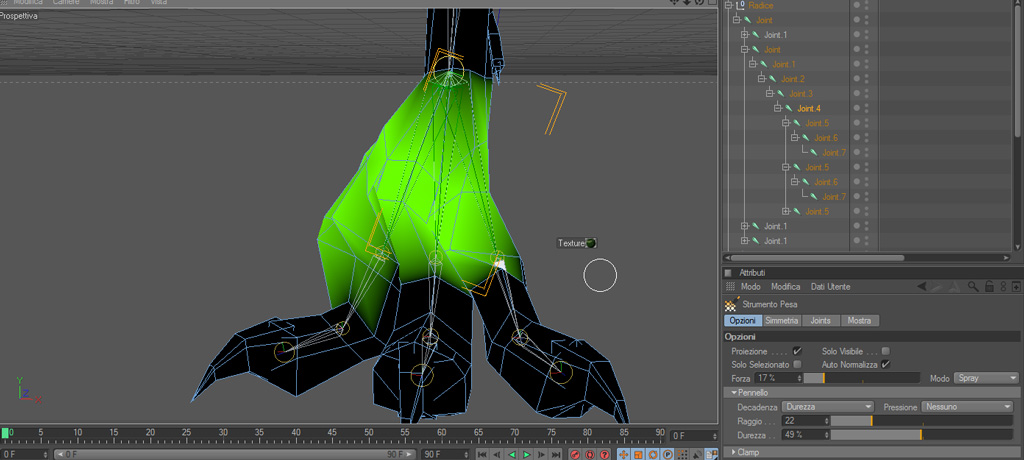The width and height of the screenshot is (1024, 460).
Task: Click the new attribute manager plus icon
Action: point(1016,287)
